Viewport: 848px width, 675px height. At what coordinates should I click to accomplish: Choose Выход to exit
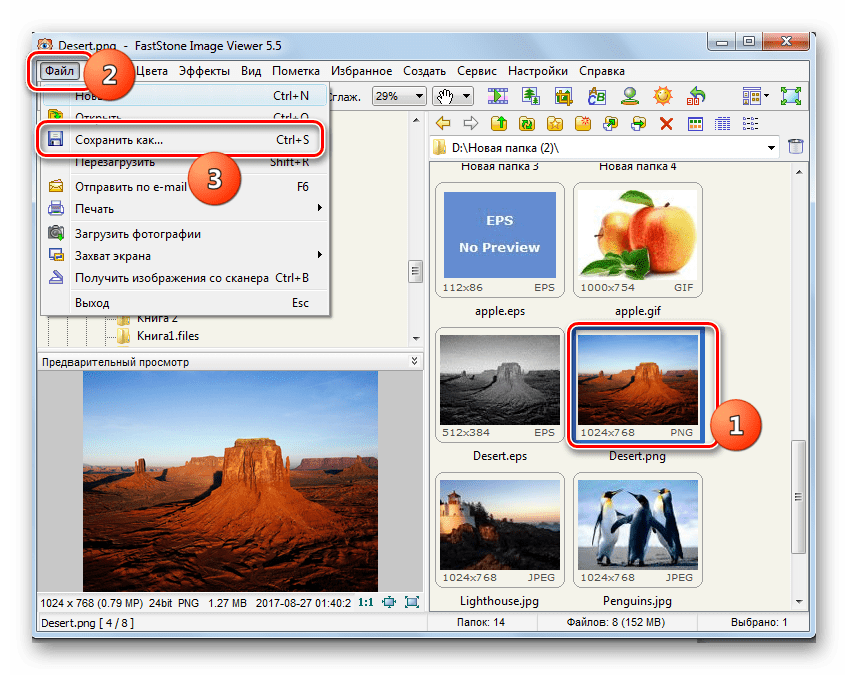point(185,302)
